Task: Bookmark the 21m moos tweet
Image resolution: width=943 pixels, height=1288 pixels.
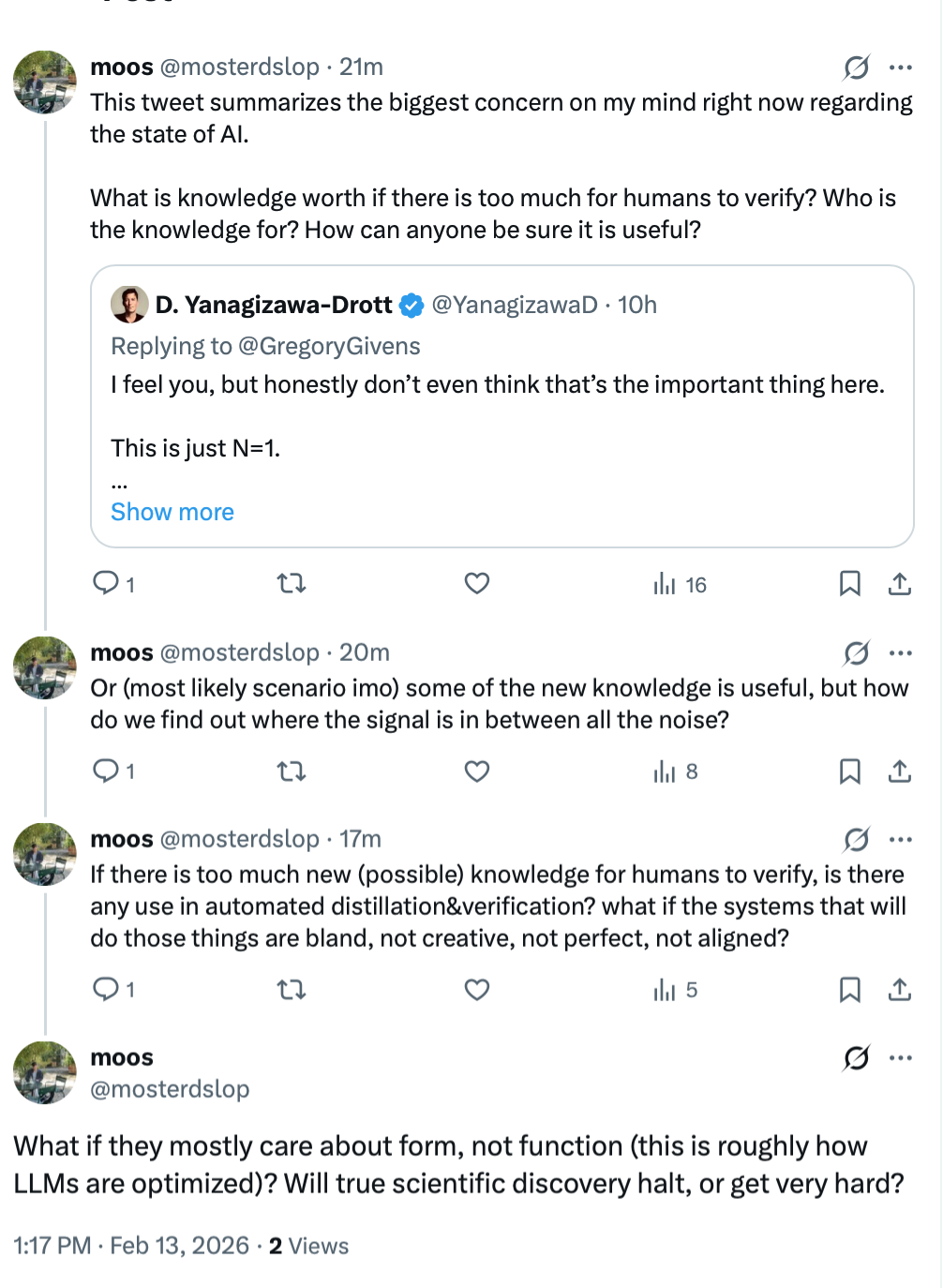Action: (849, 584)
